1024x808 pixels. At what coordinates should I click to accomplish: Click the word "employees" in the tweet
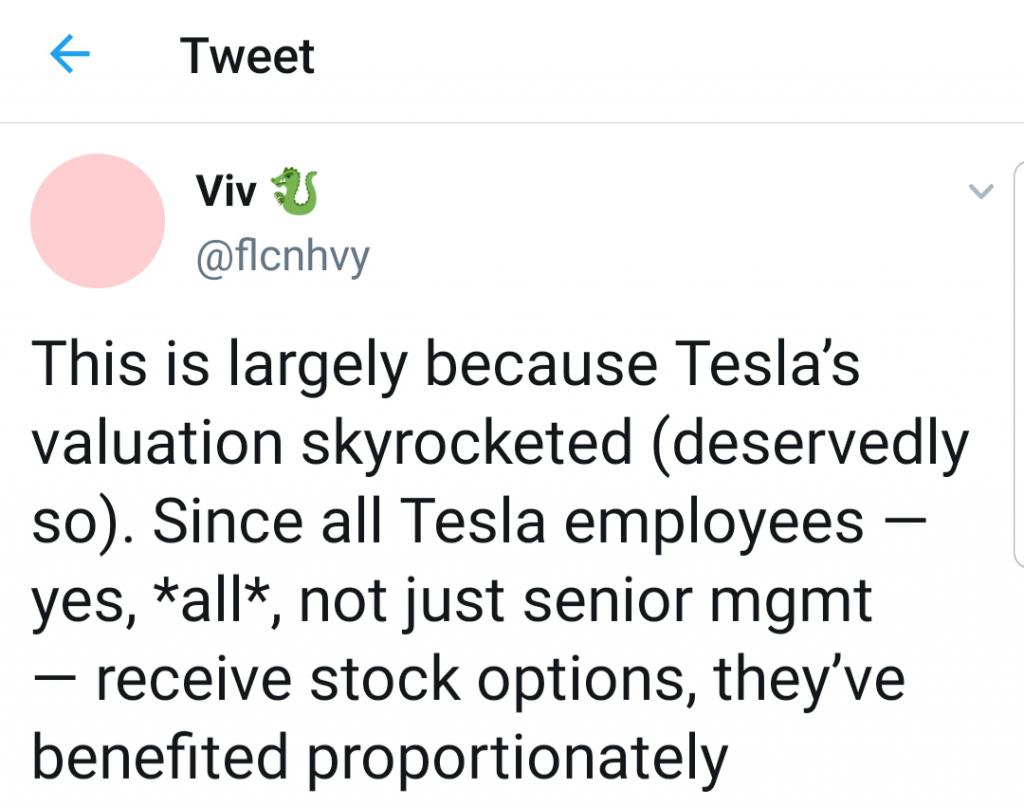(x=714, y=523)
